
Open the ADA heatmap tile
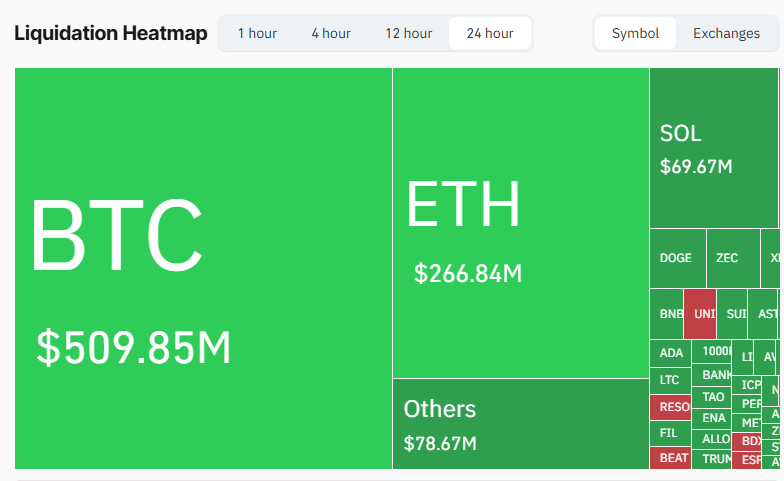[x=671, y=353]
